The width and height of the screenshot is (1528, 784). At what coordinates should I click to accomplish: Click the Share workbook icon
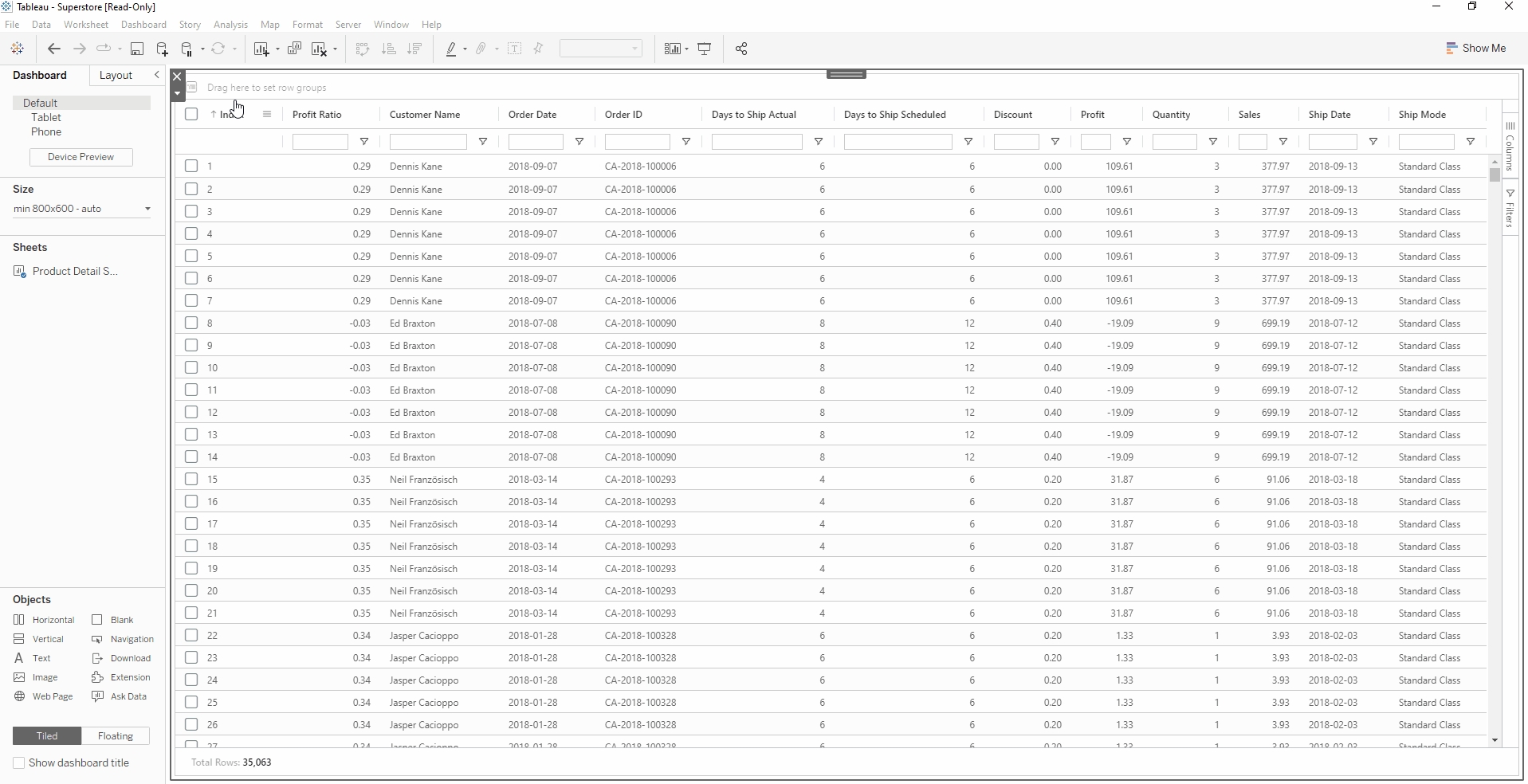(x=741, y=49)
